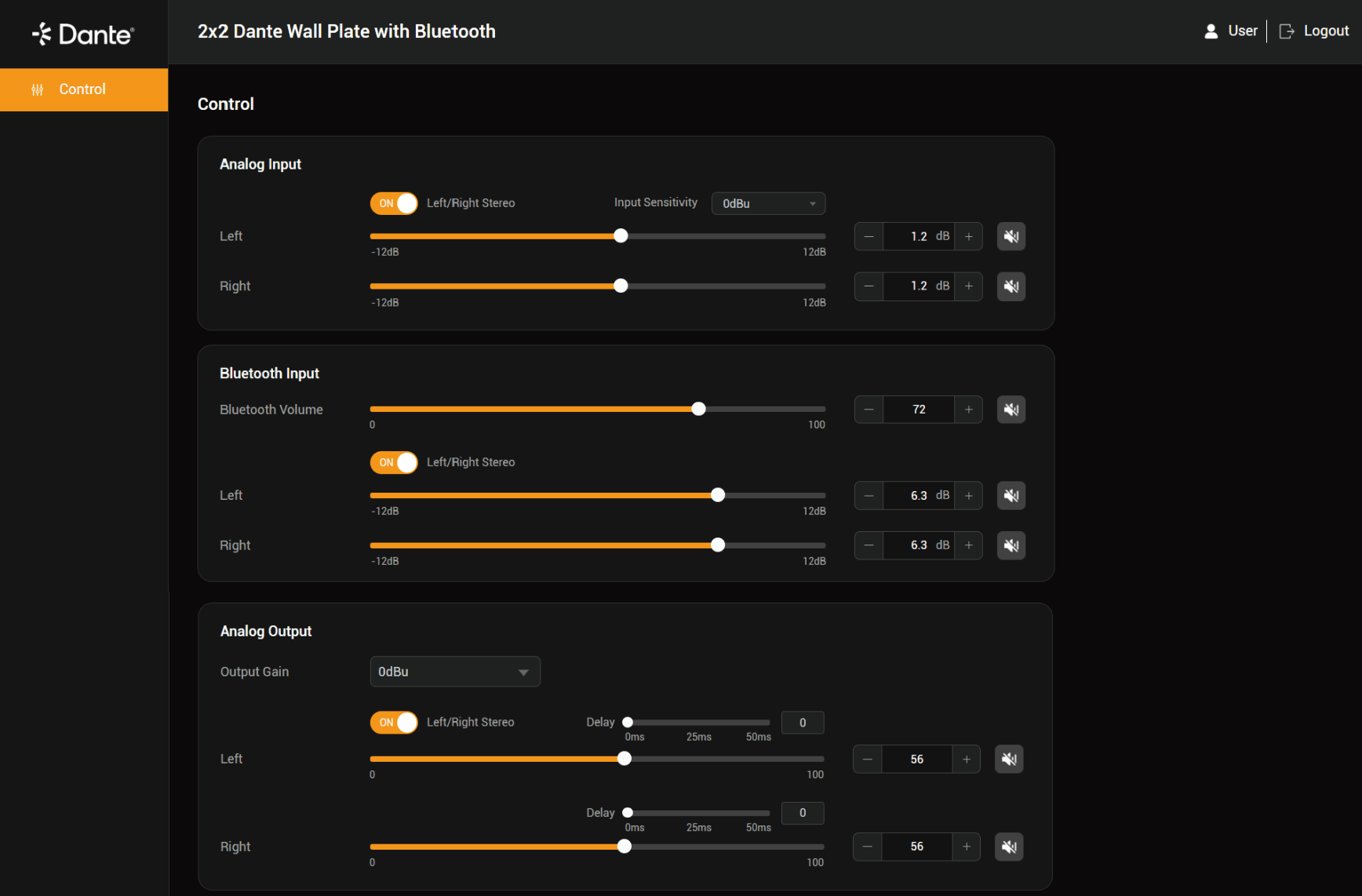The image size is (1362, 896).
Task: Disable Left/Right Stereo for Analog Input
Action: [393, 202]
